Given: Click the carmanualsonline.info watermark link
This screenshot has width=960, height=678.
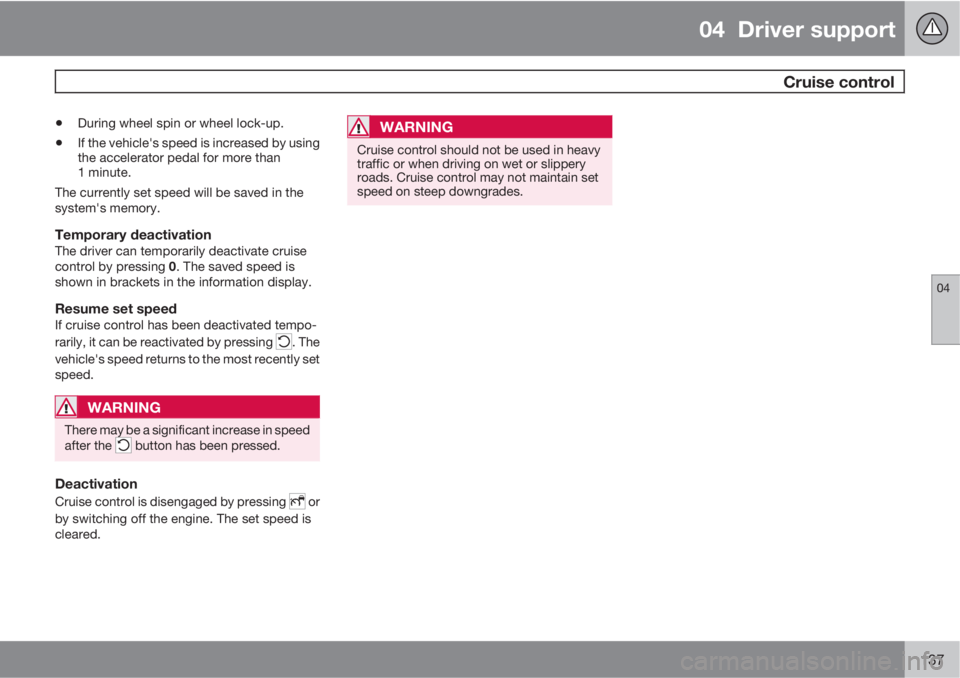Looking at the screenshot, I should tap(812, 661).
